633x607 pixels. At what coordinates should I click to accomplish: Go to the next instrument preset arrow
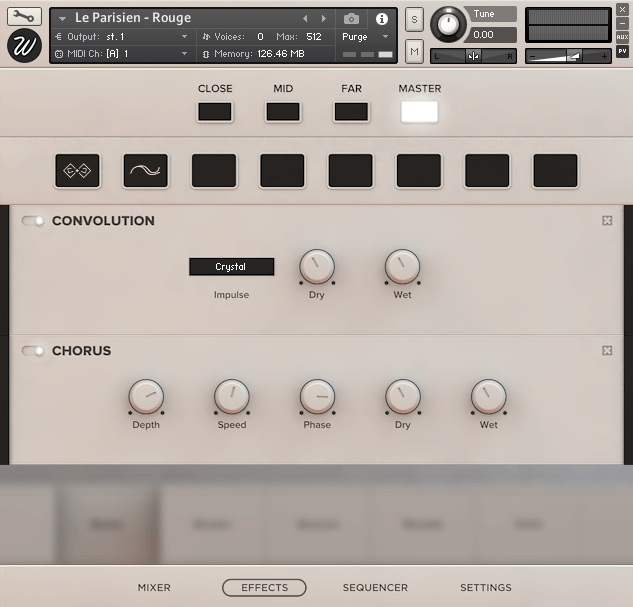pos(323,19)
